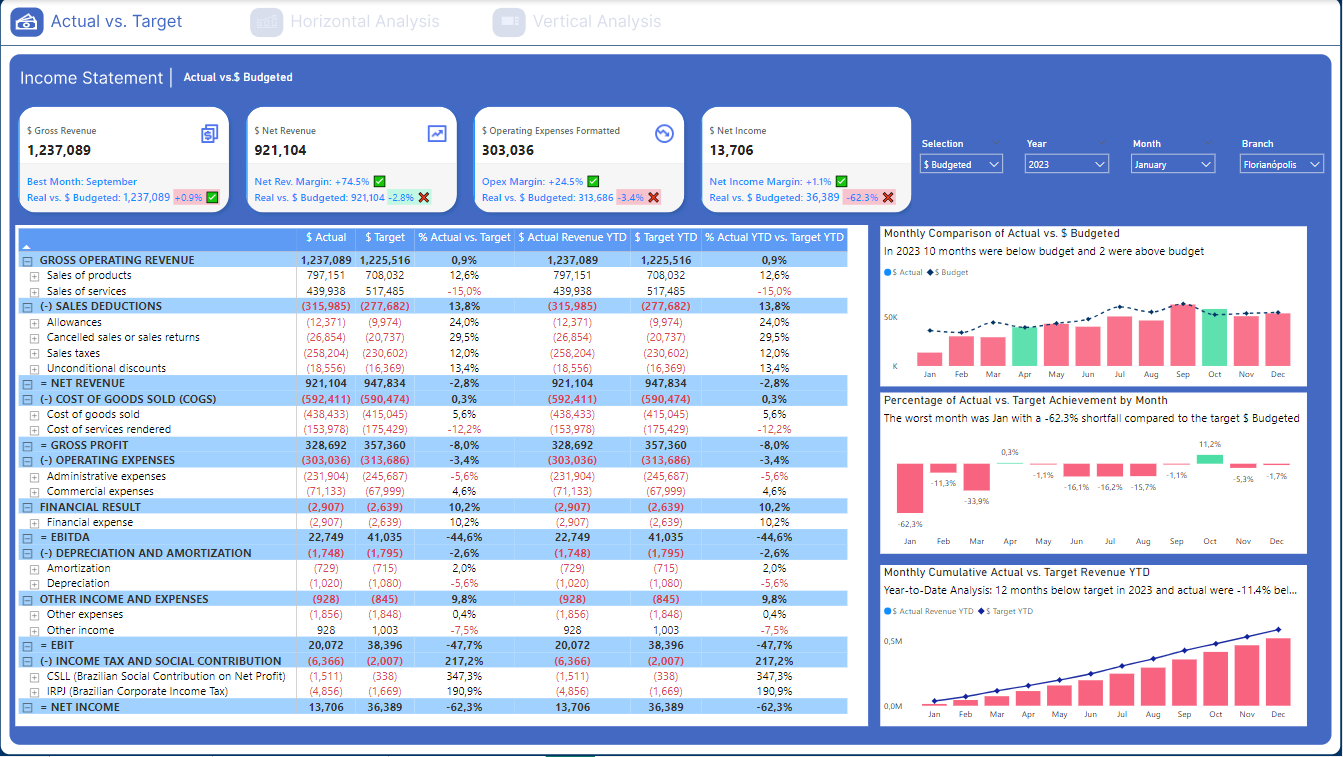This screenshot has width=1343, height=757.
Task: Click the green check beside Net Income Margin
Action: 841,181
